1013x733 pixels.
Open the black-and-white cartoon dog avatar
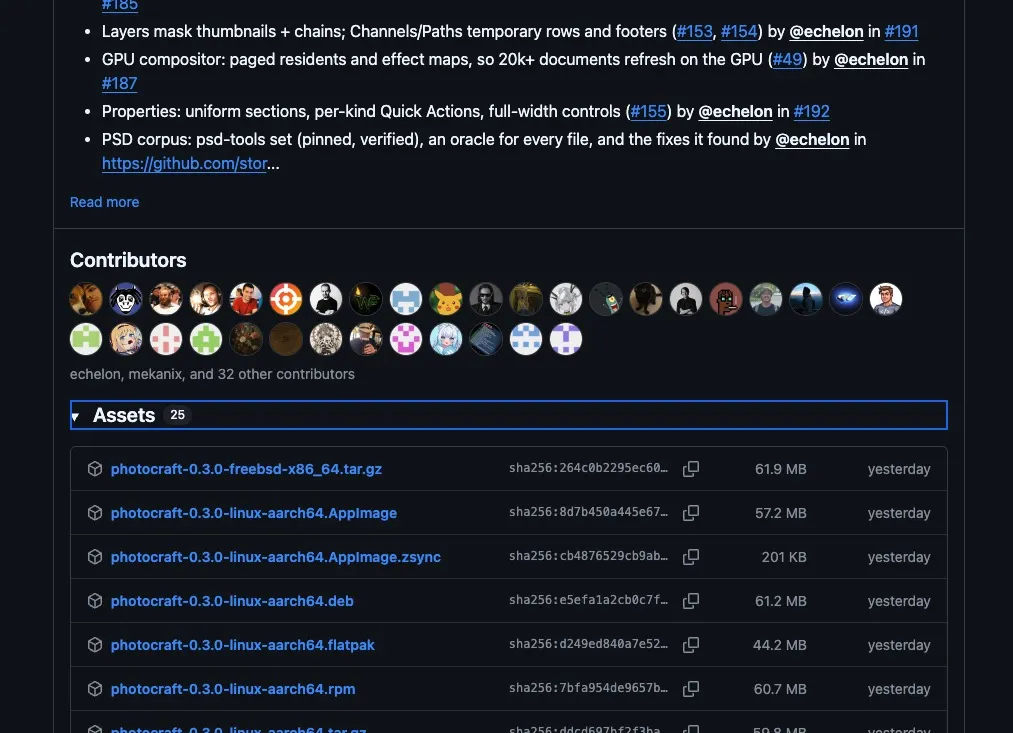coord(126,299)
